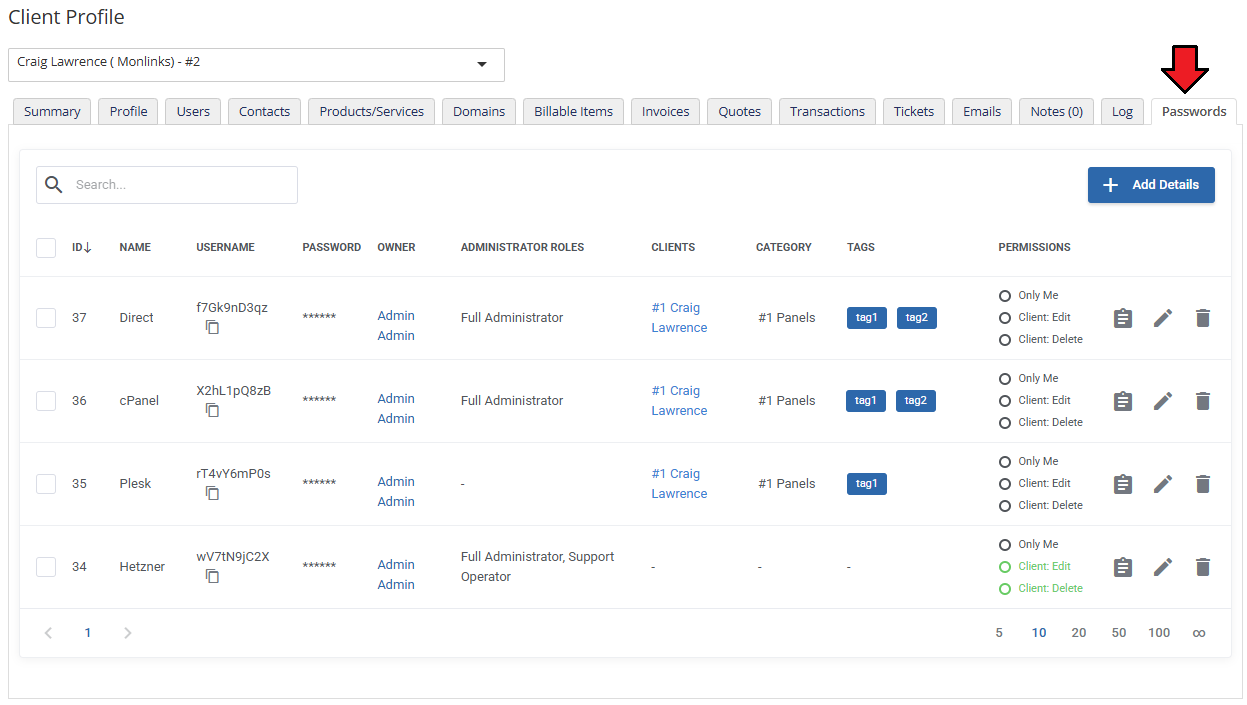This screenshot has width=1247, height=705.
Task: Open clipboard details icon for Hetzner
Action: [1123, 567]
